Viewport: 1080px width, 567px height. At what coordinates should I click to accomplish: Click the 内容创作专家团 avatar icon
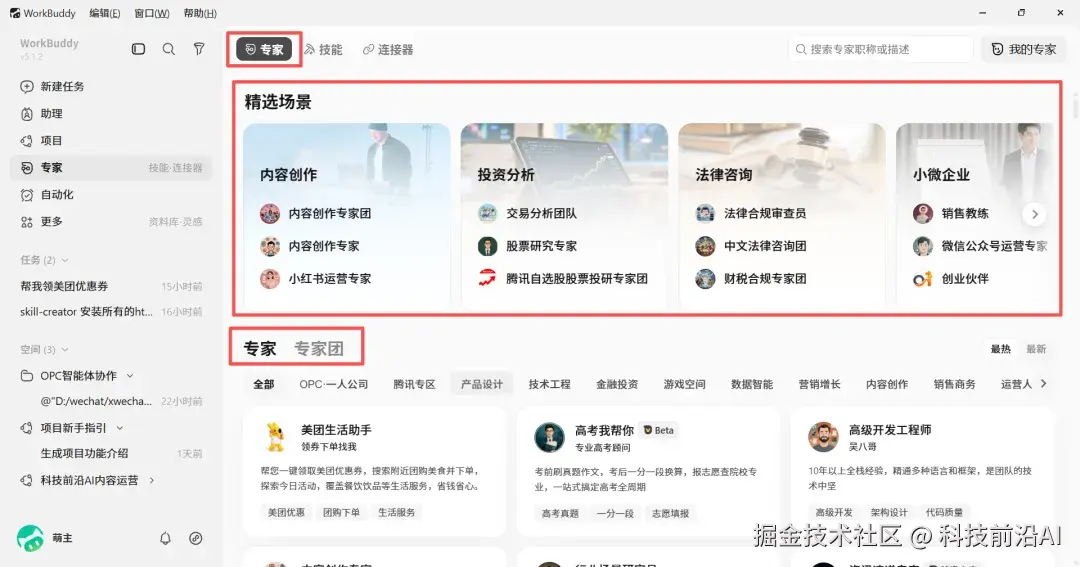[270, 214]
